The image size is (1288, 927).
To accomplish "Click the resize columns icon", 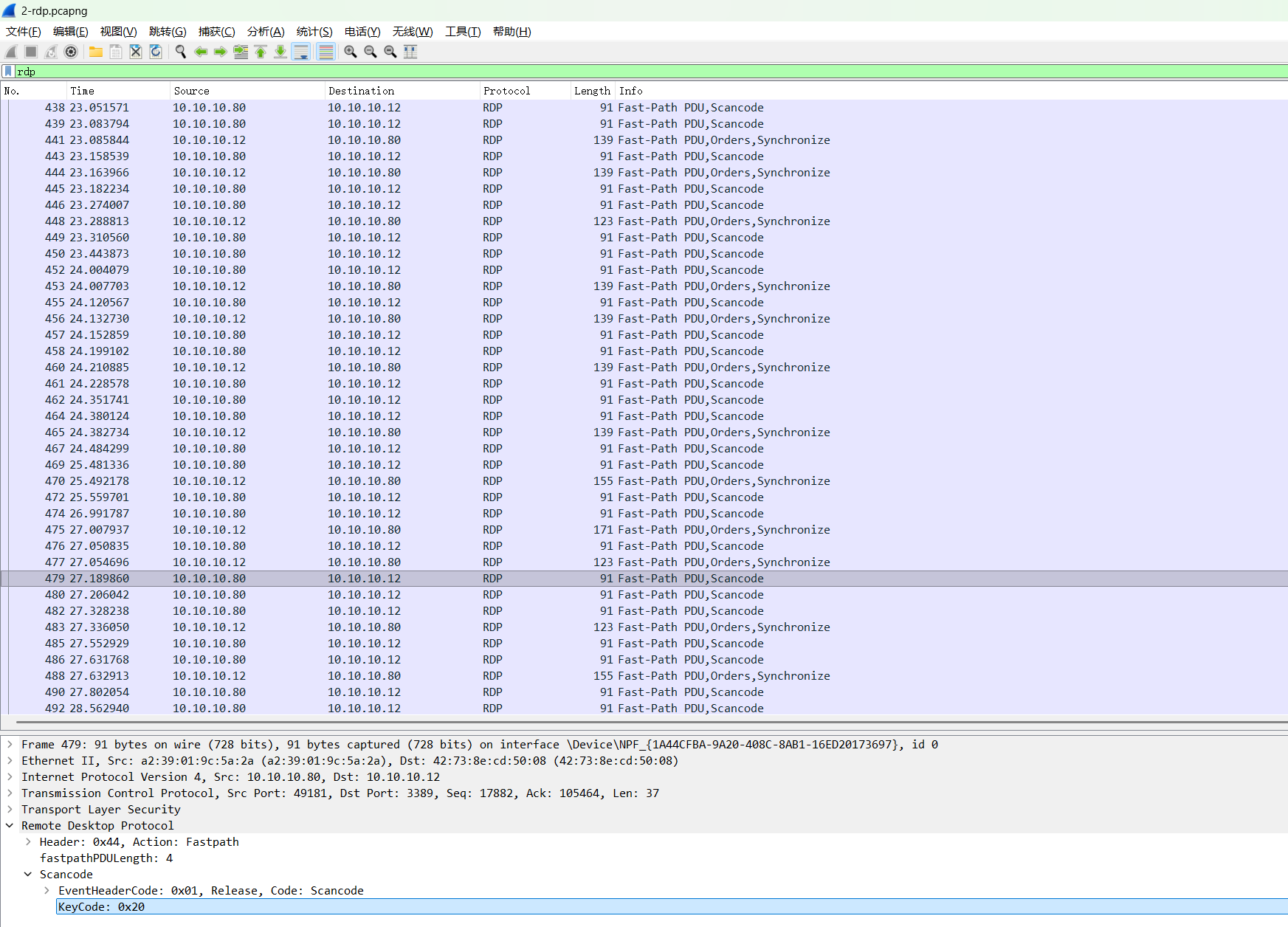I will (410, 52).
